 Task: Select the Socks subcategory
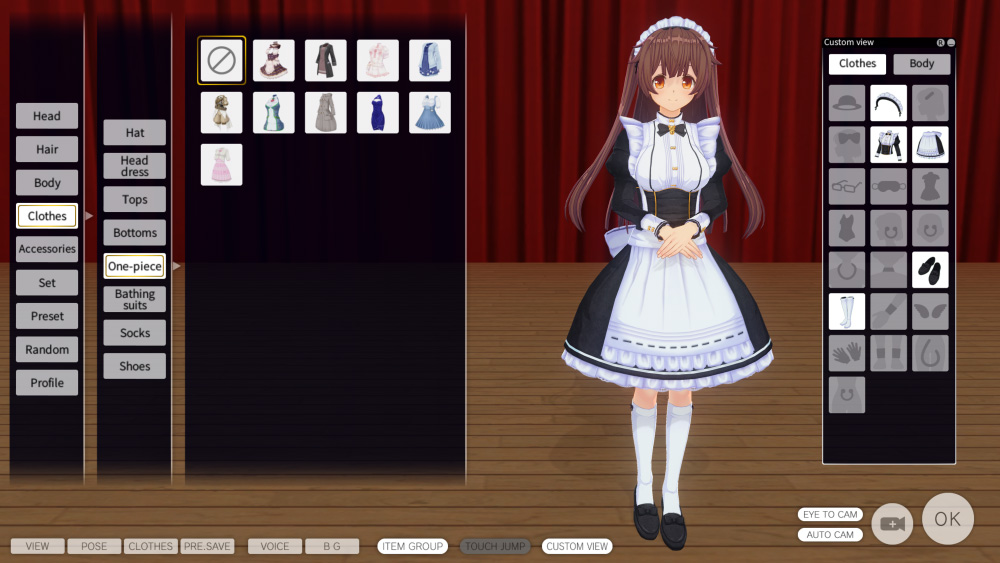[x=135, y=333]
